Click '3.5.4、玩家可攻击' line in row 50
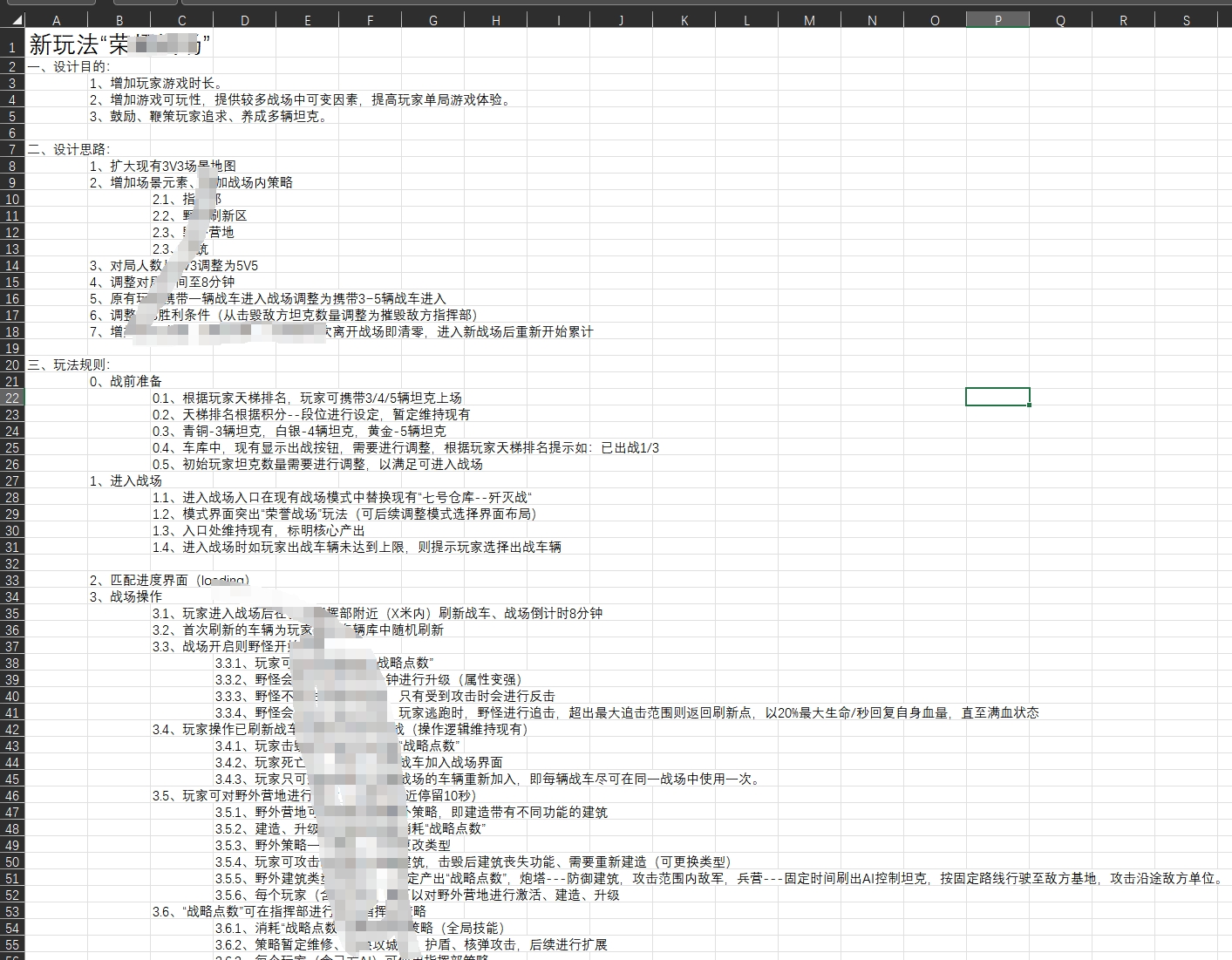This screenshot has height=960, width=1232. (473, 861)
